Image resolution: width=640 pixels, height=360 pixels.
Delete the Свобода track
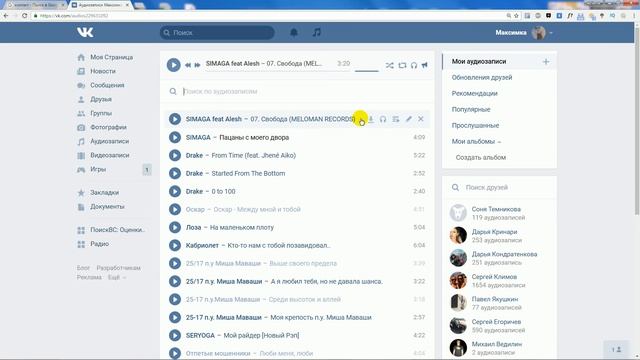(421, 119)
